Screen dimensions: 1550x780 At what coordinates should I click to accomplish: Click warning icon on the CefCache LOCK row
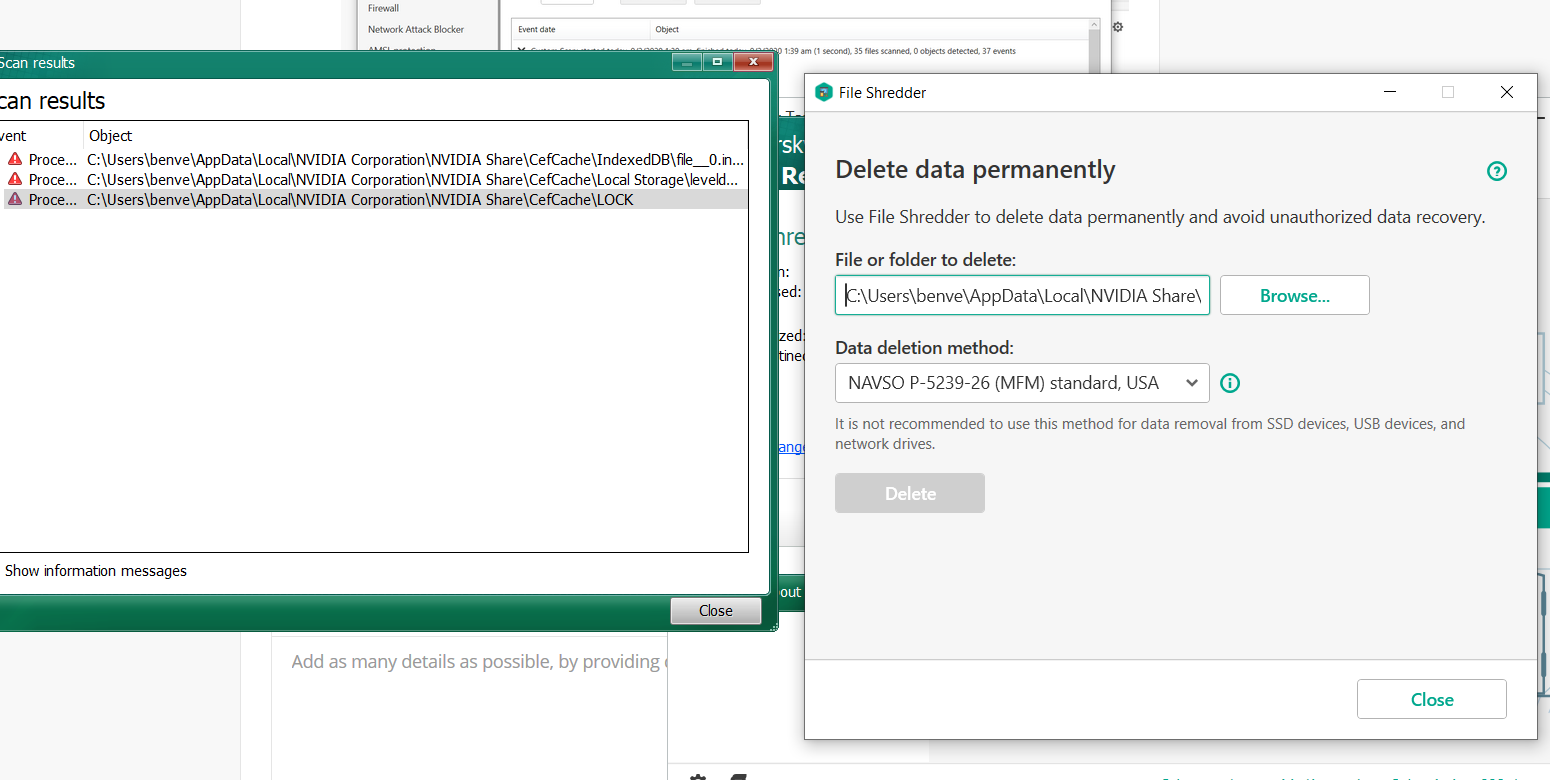15,199
